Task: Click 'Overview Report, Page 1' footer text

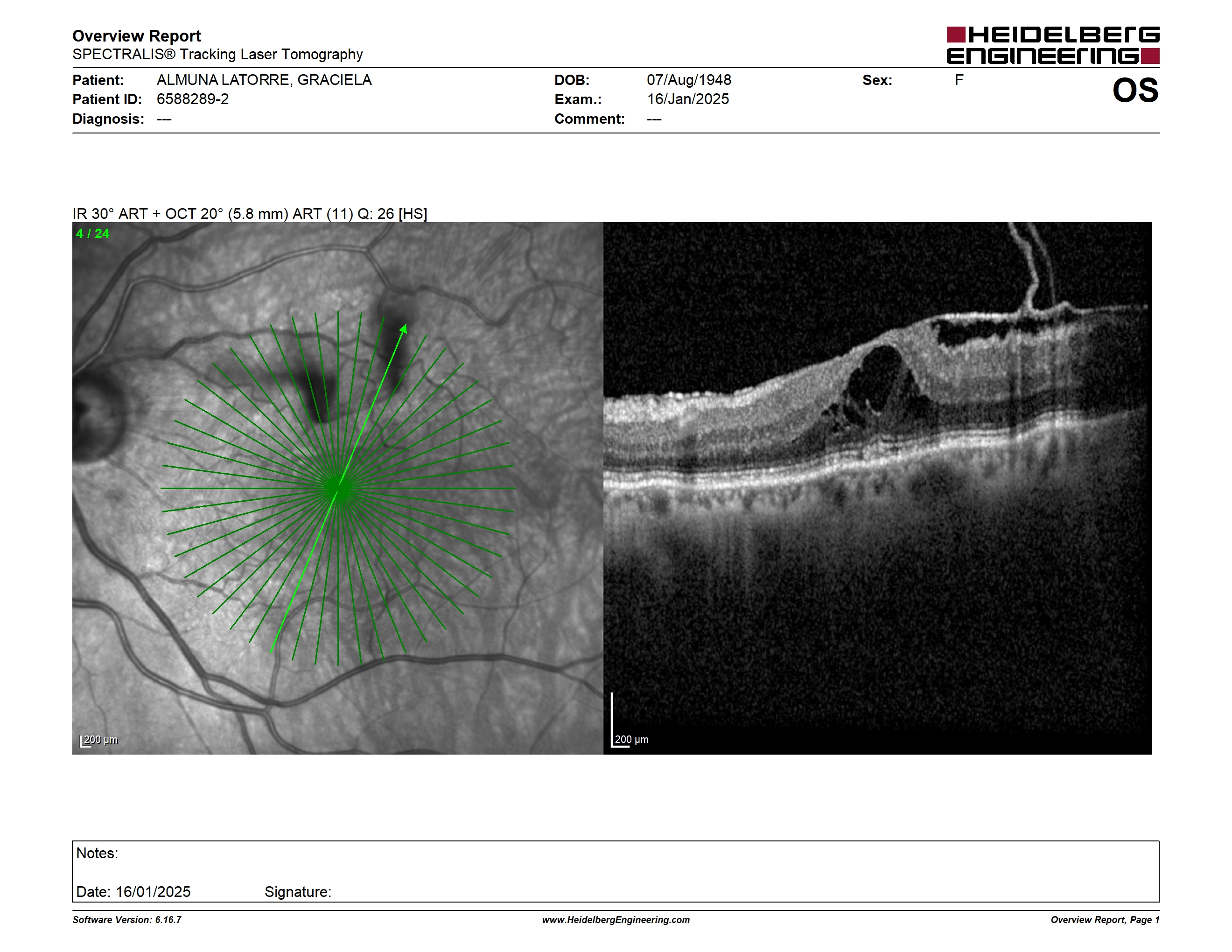Action: (1105, 920)
